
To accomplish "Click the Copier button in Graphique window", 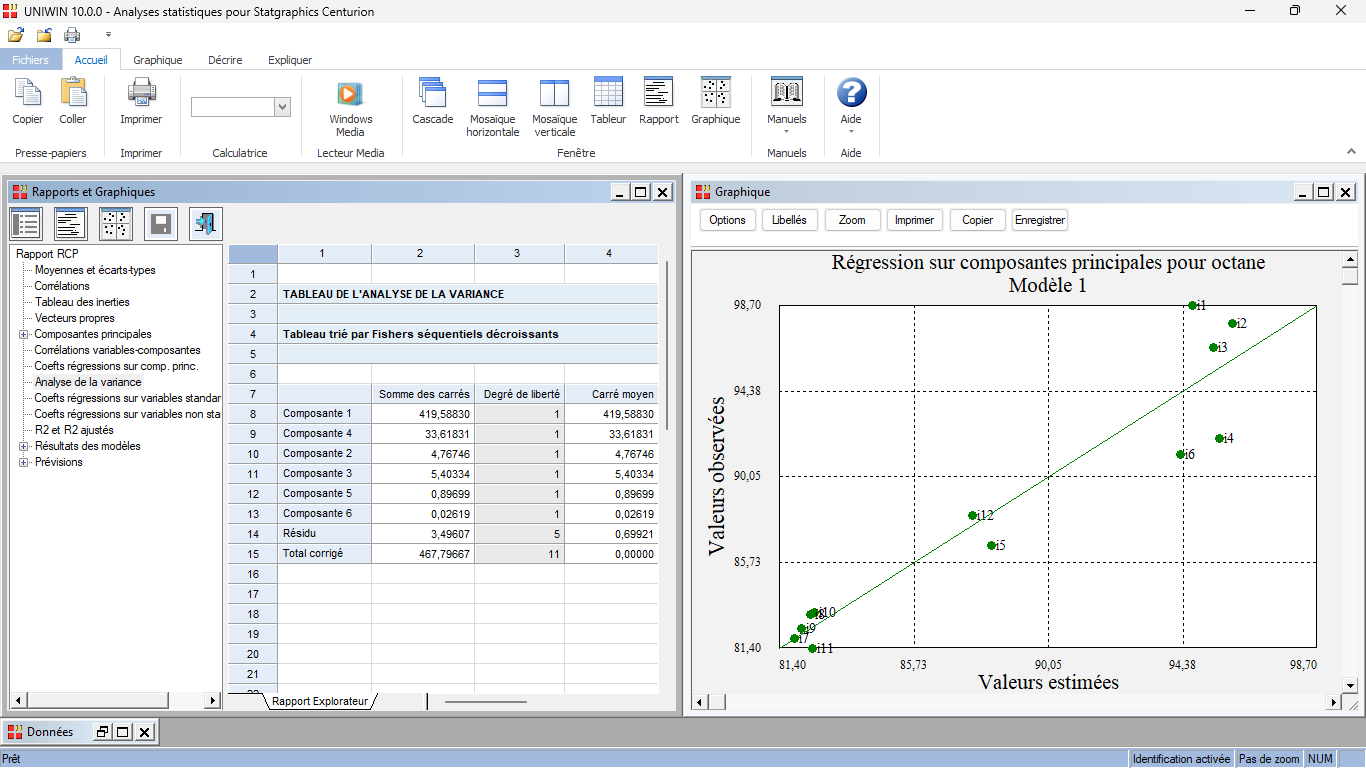I will tap(978, 220).
